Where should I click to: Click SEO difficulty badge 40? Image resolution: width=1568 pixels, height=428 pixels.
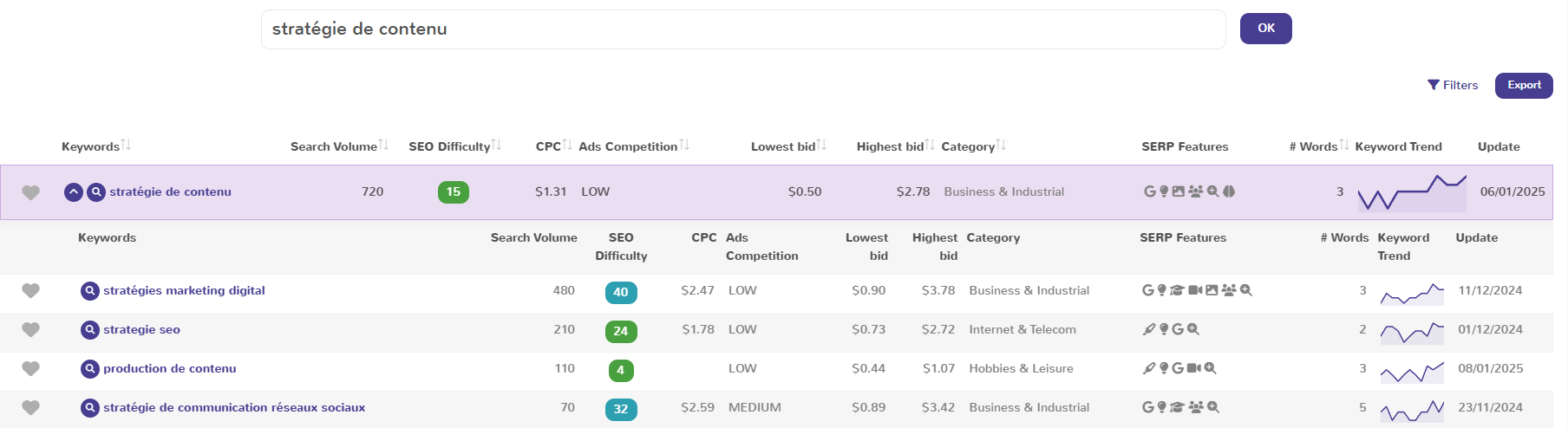pyautogui.click(x=621, y=293)
